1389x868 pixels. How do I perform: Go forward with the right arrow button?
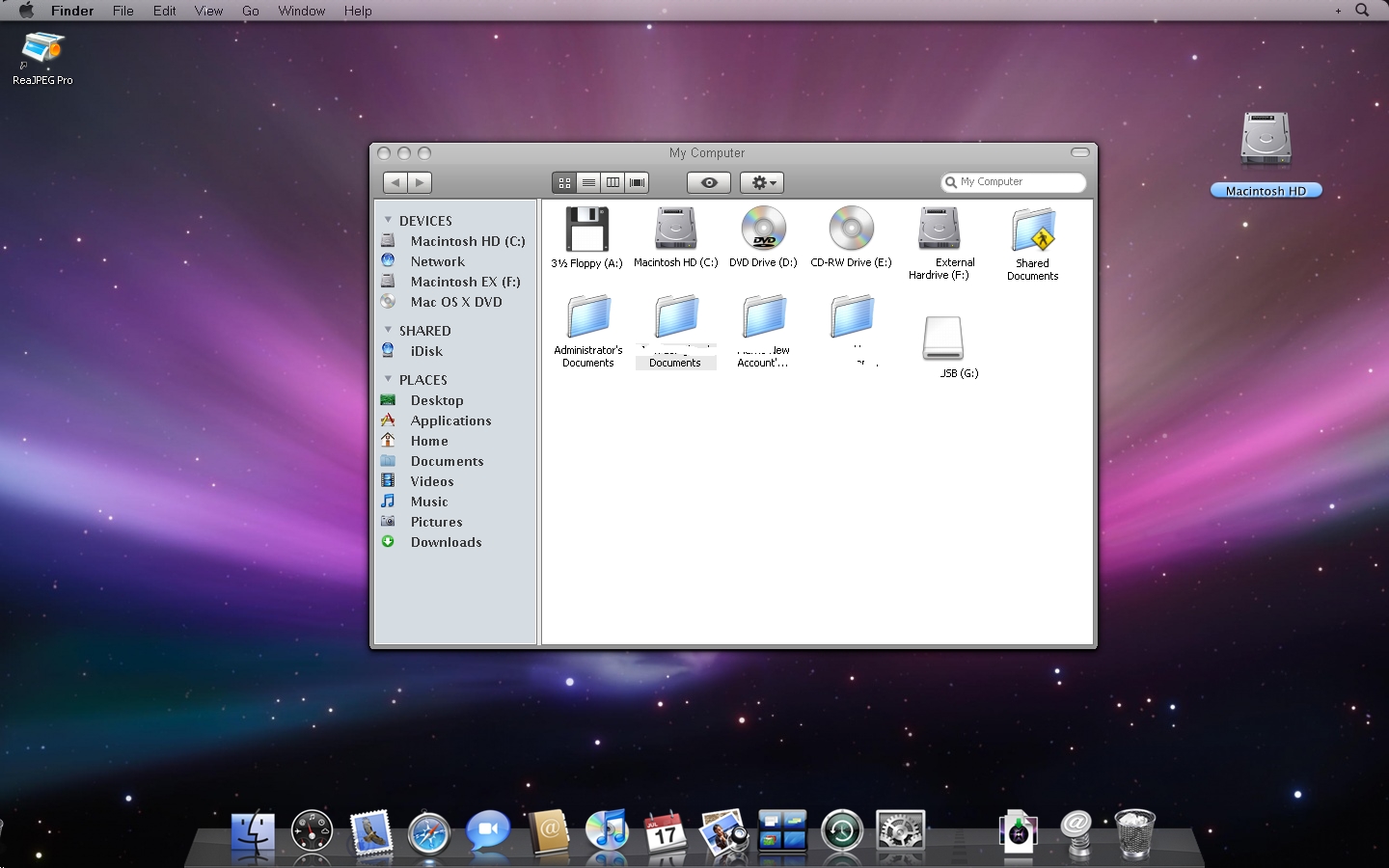point(420,182)
